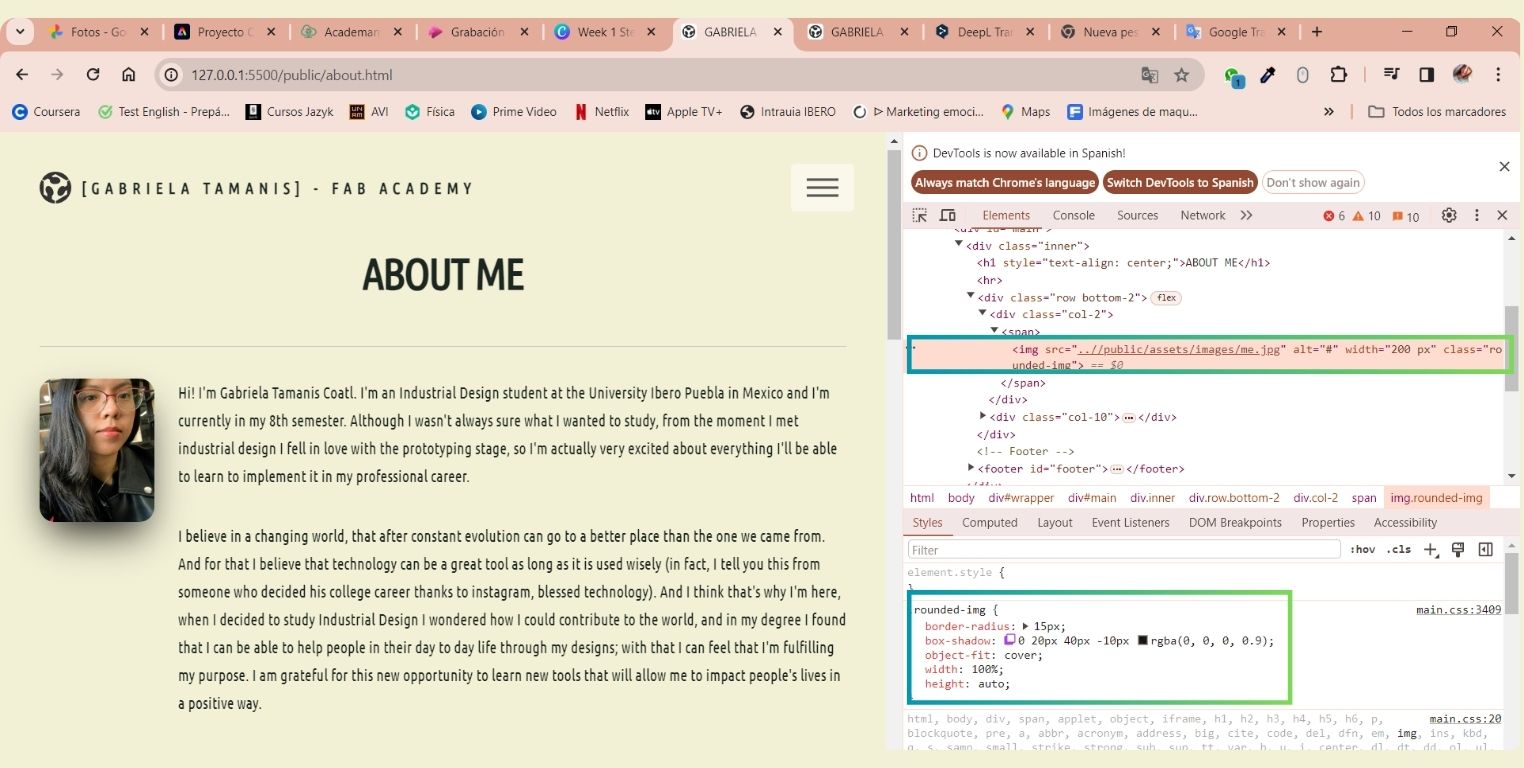The image size is (1524, 768).
Task: Open the DOM Breakpoints tab
Action: click(x=1235, y=523)
